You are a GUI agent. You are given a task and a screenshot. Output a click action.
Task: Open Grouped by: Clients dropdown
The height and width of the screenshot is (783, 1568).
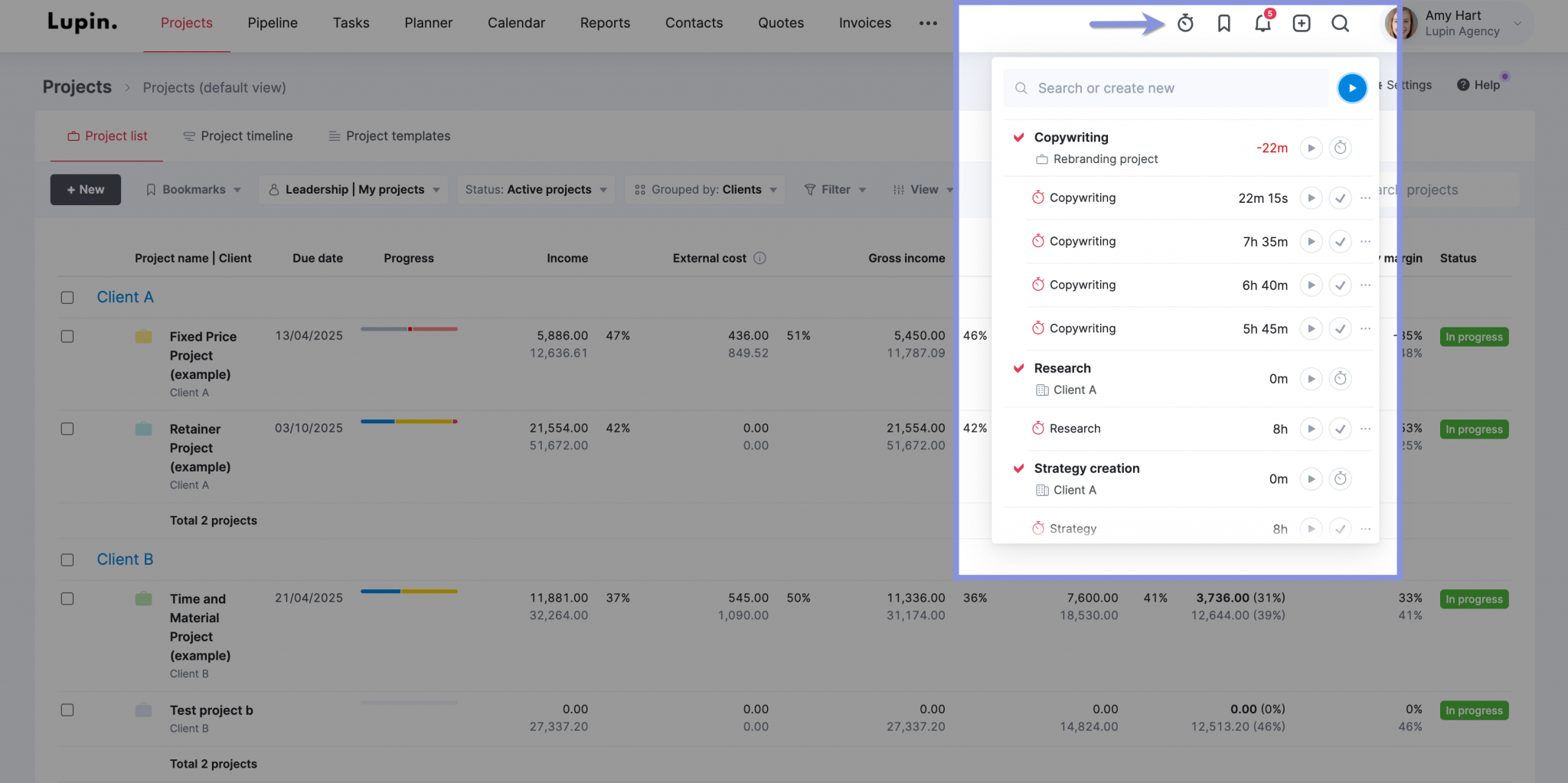705,190
